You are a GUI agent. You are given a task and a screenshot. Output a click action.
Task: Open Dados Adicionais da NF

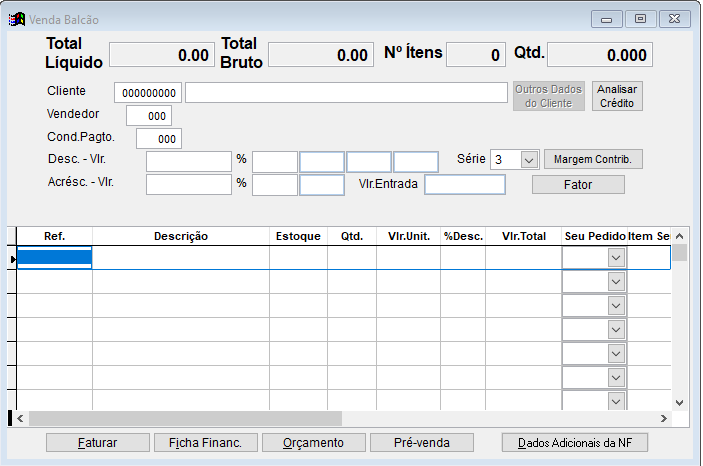[x=575, y=443]
